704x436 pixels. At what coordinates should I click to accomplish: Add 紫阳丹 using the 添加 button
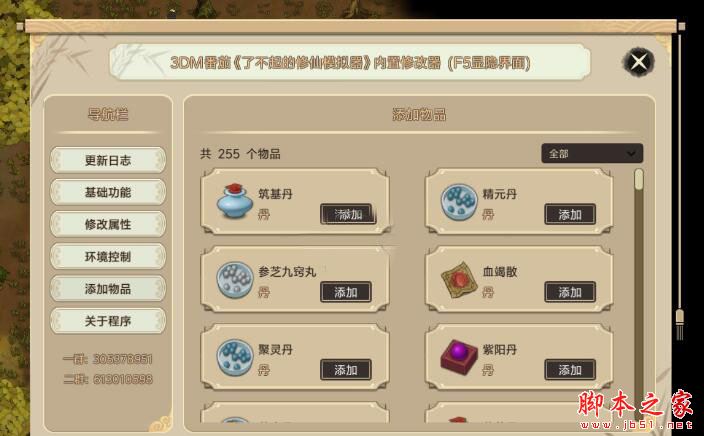click(570, 370)
